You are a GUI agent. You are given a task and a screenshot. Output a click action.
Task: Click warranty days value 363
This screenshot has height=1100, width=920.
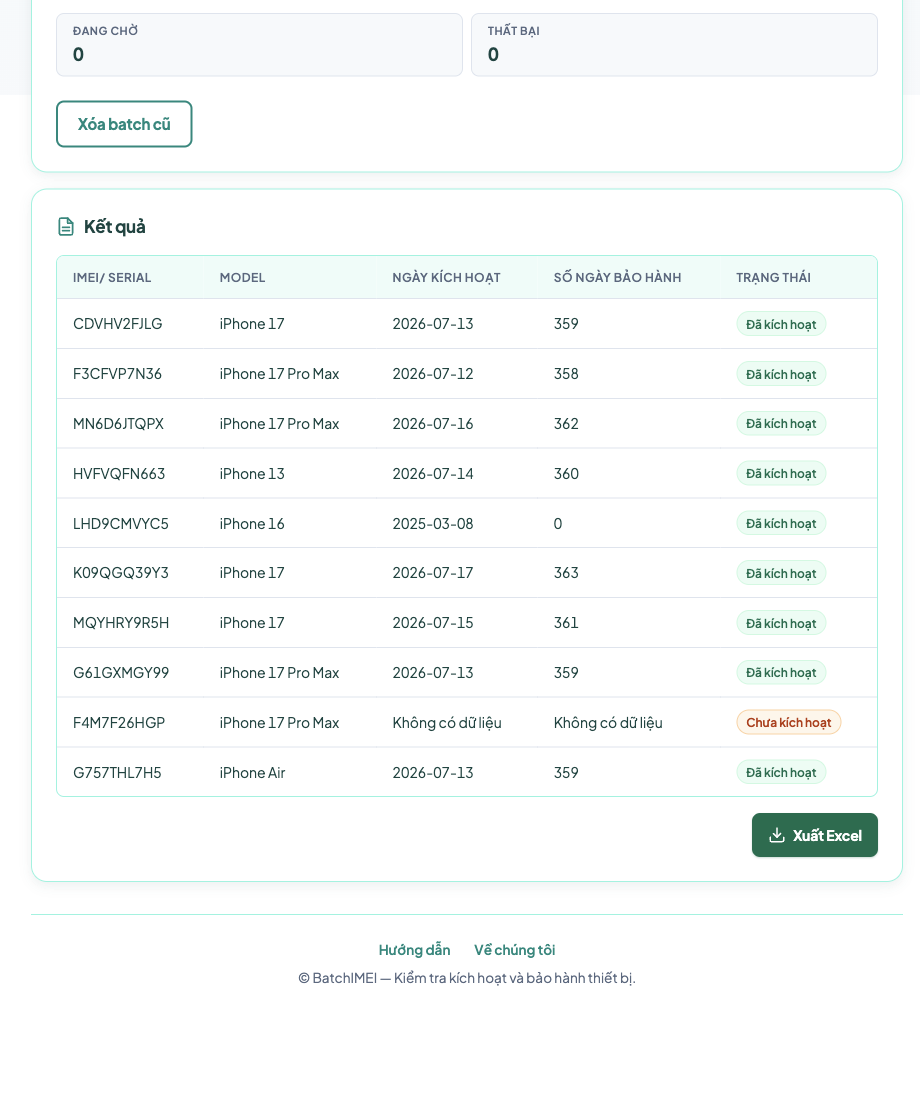point(566,572)
